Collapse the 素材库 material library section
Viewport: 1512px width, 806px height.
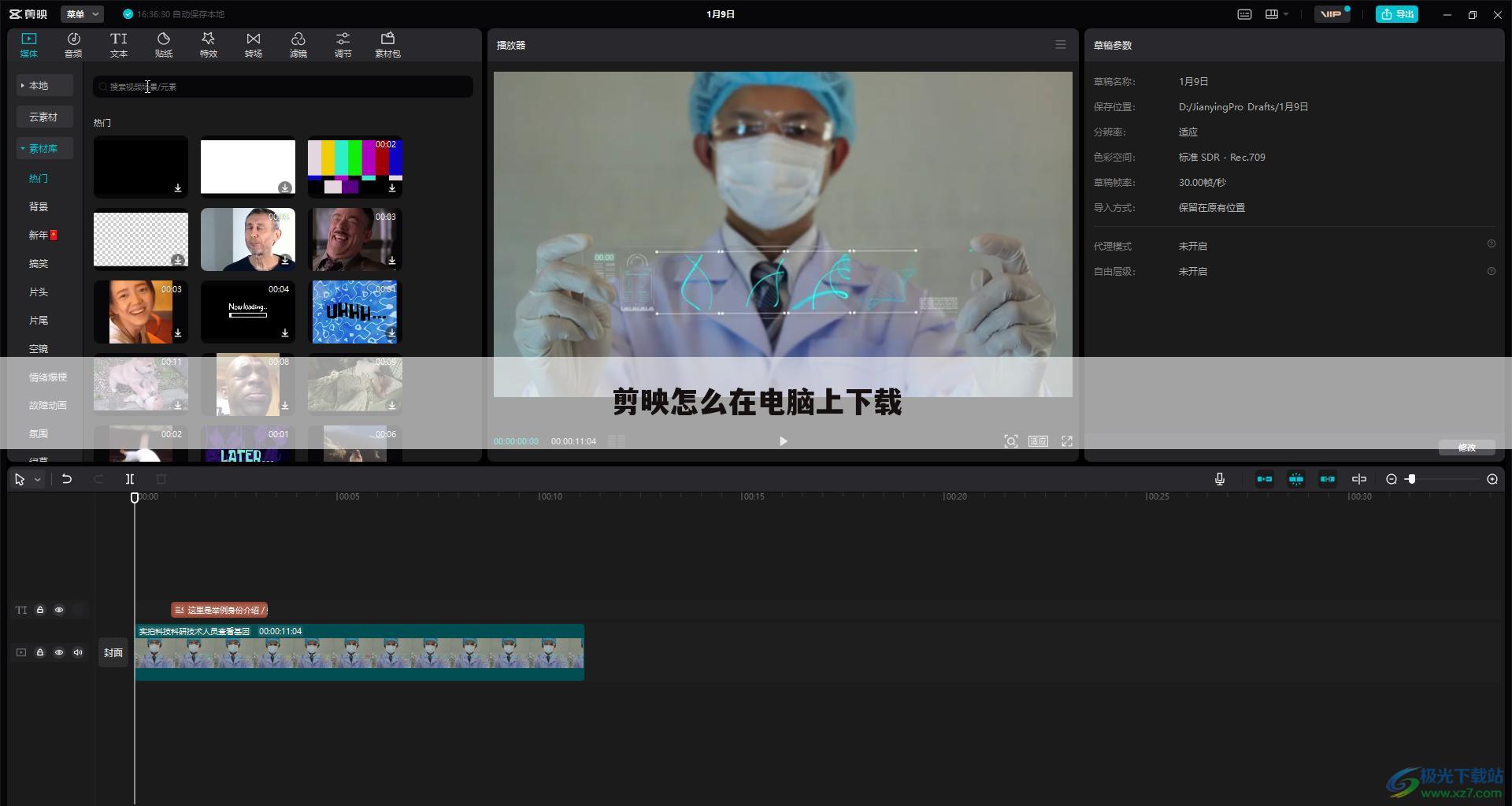[45, 148]
